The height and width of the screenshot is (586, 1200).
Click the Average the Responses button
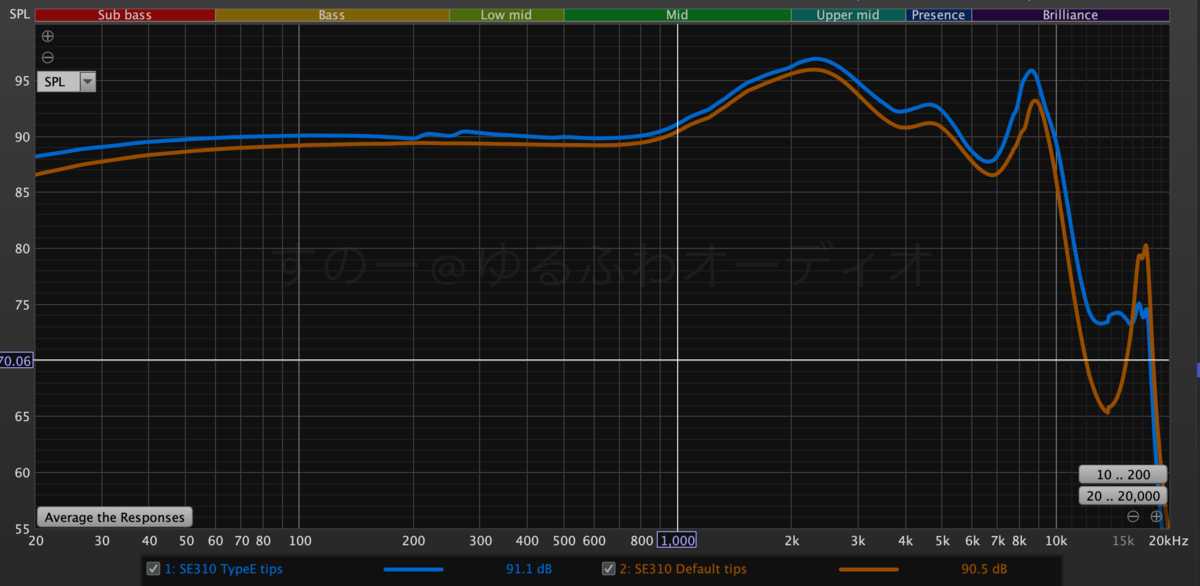point(115,517)
